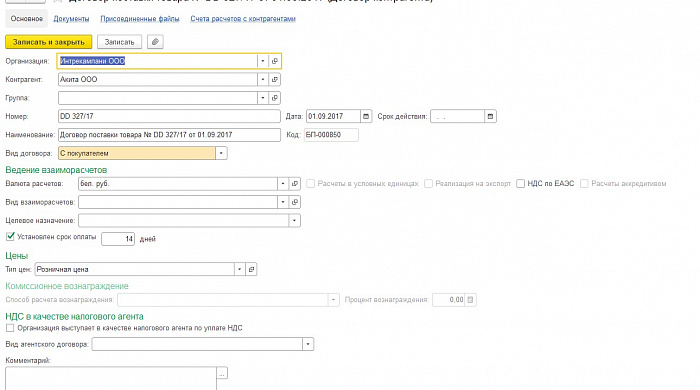The width and height of the screenshot is (700, 390).
Task: Expand the Вид агентского договора dropdown
Action: 308,344
